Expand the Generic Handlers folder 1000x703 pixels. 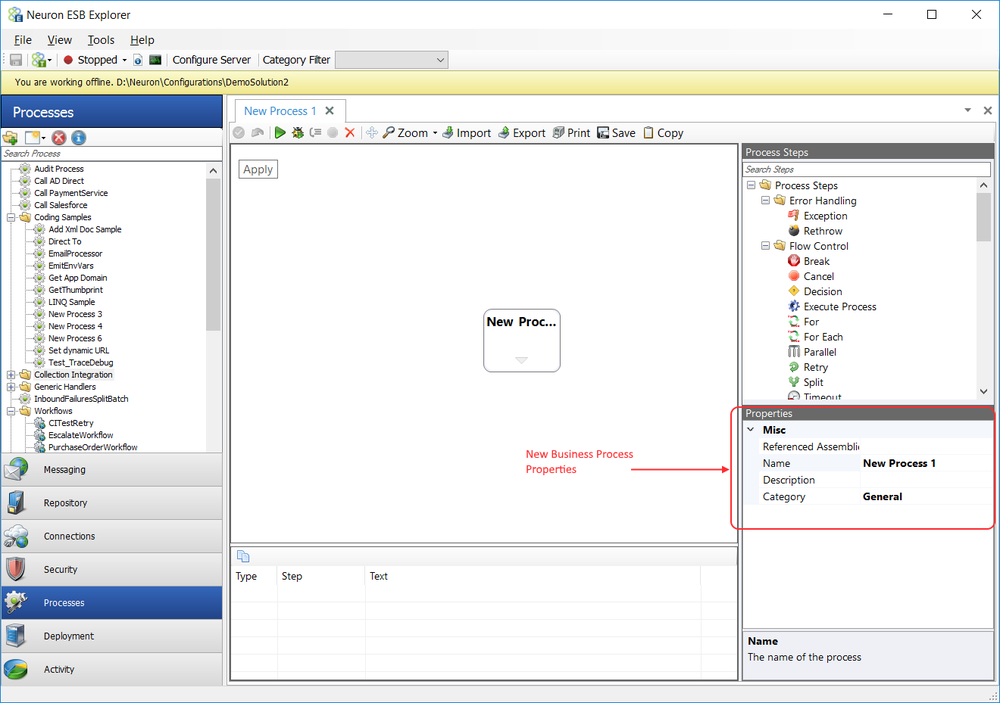click(x=11, y=387)
